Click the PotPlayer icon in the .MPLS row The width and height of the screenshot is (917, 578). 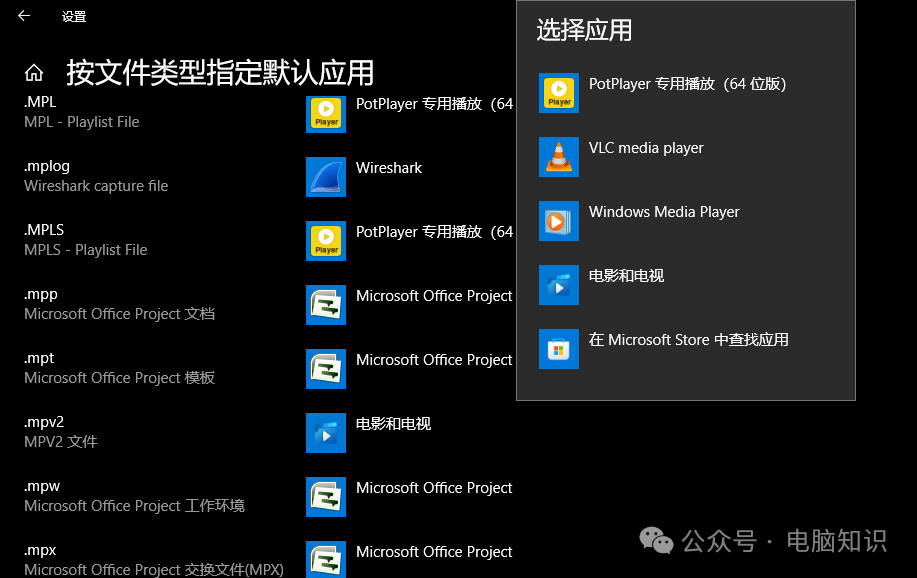point(326,241)
